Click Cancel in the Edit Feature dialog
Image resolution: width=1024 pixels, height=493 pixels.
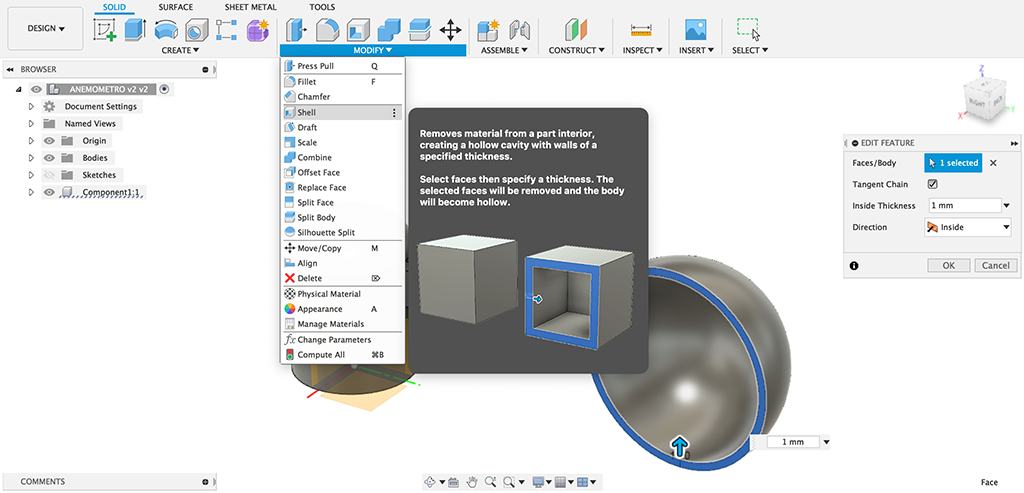point(996,265)
